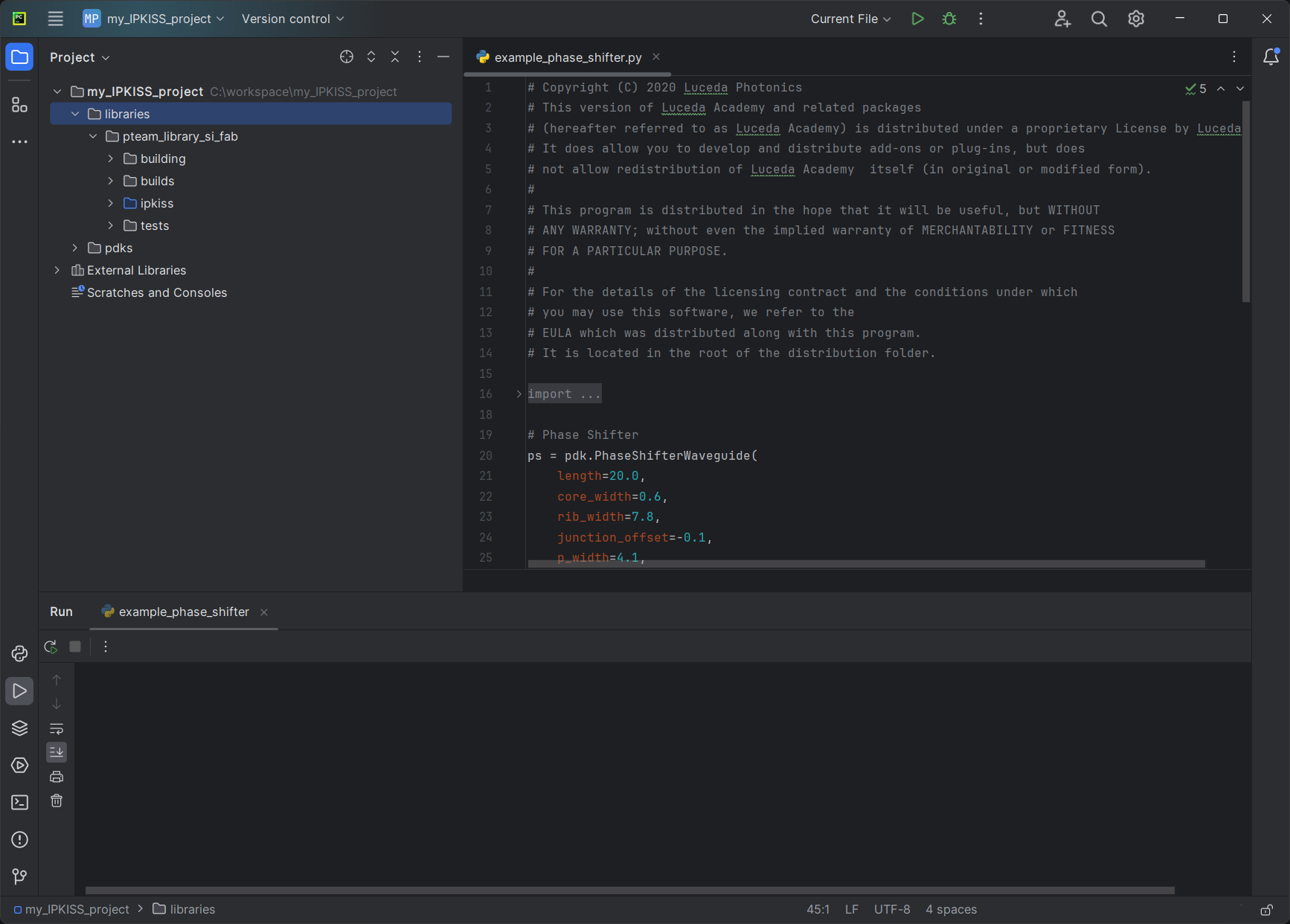
Task: Select the example_phase_shifter.py editor tab
Action: 567,57
